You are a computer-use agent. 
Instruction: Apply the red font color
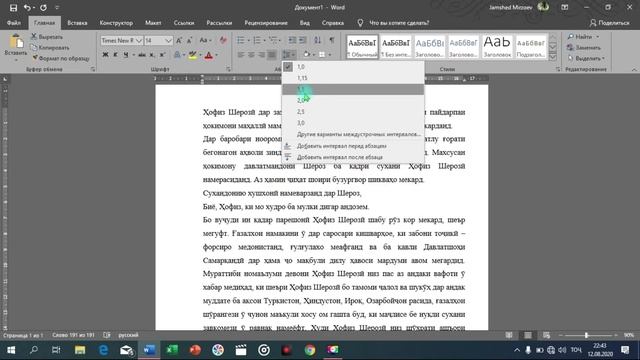coord(209,55)
